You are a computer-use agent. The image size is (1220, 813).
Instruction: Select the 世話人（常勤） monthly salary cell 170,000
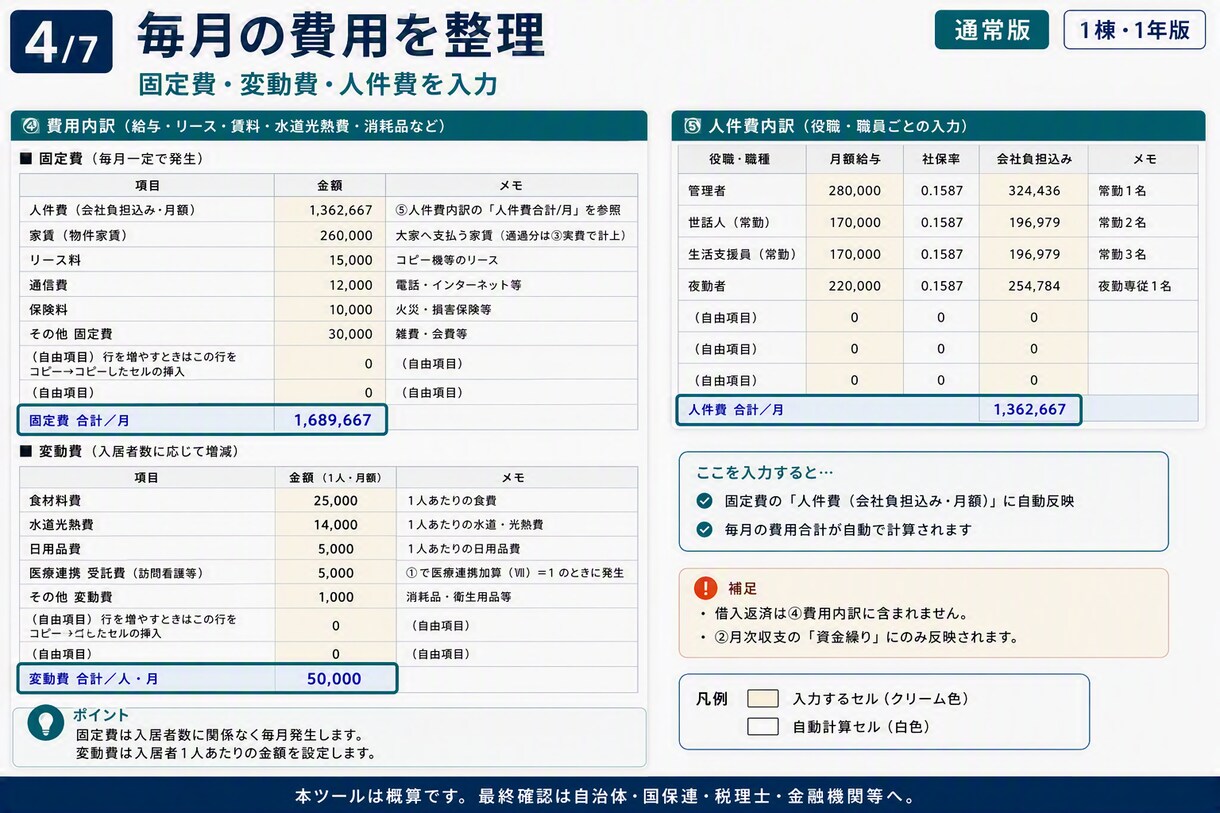[x=855, y=222]
